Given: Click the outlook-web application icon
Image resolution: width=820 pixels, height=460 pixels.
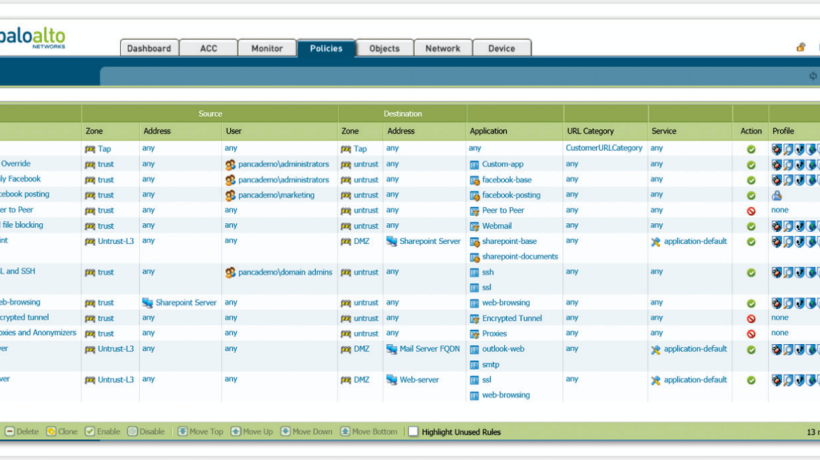Looking at the screenshot, I should coord(474,349).
